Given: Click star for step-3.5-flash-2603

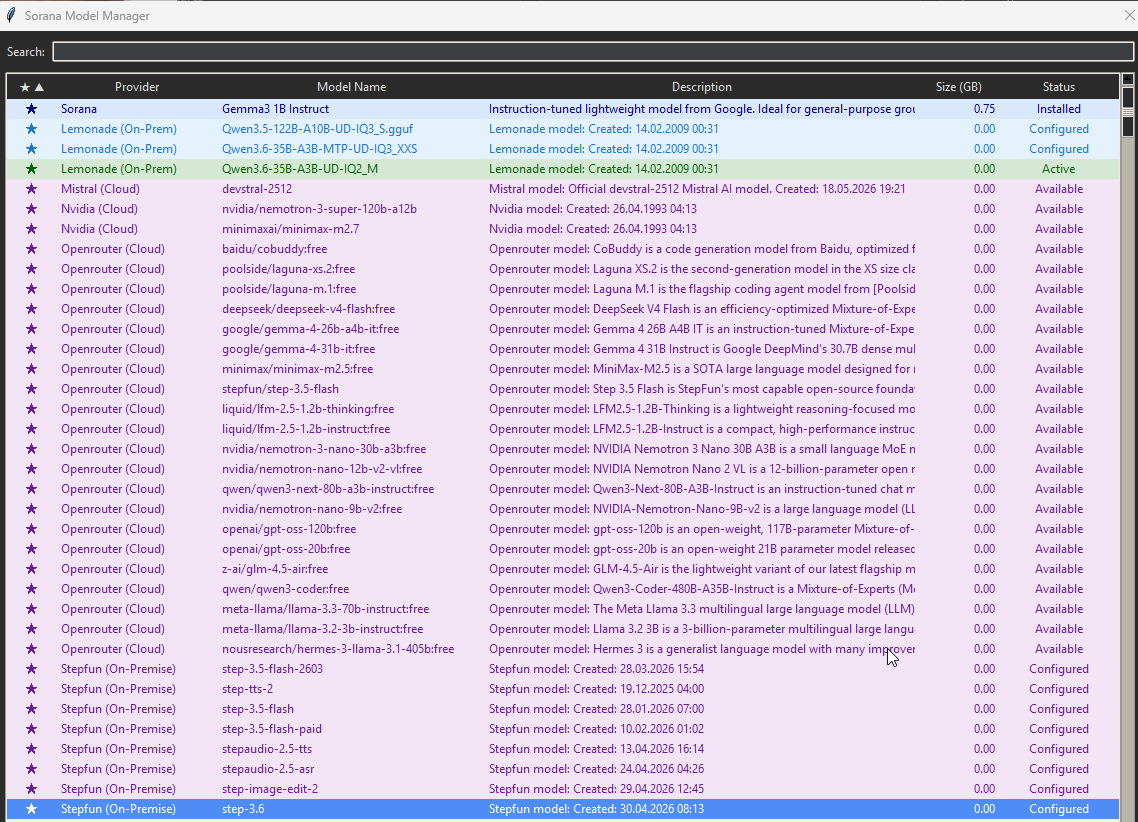Looking at the screenshot, I should (31, 669).
